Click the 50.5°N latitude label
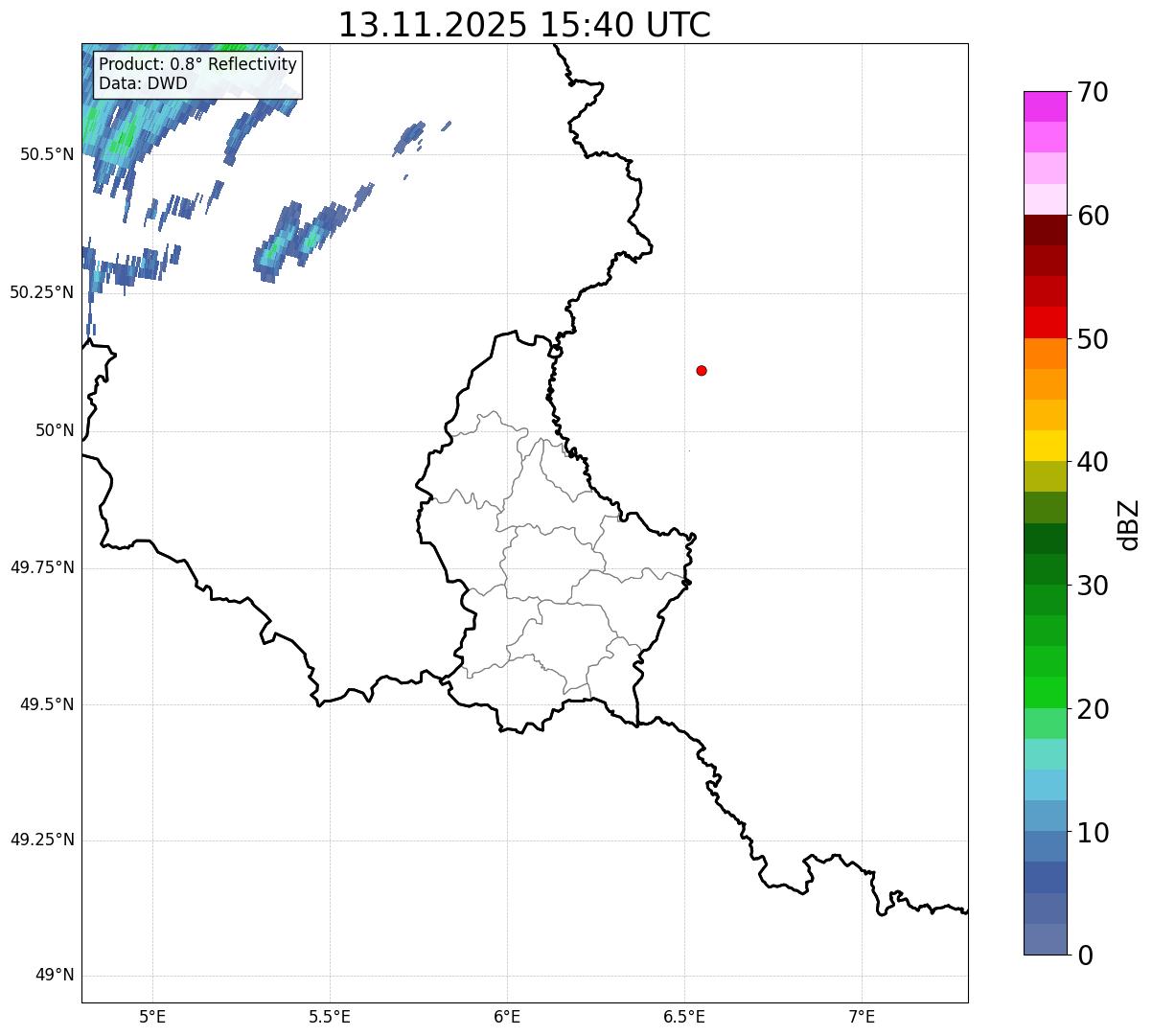 tap(47, 155)
